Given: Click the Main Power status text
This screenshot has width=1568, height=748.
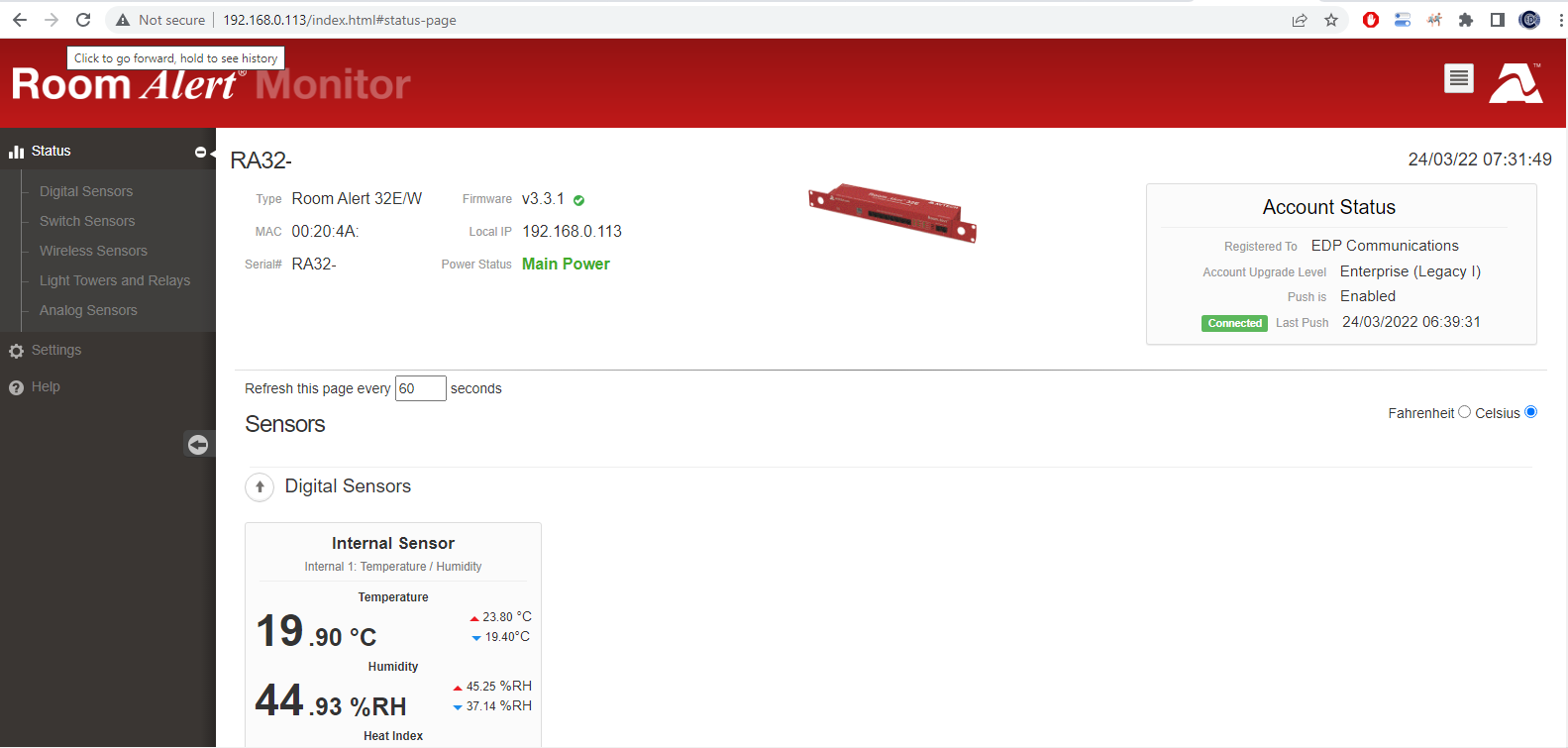Looking at the screenshot, I should 566,264.
